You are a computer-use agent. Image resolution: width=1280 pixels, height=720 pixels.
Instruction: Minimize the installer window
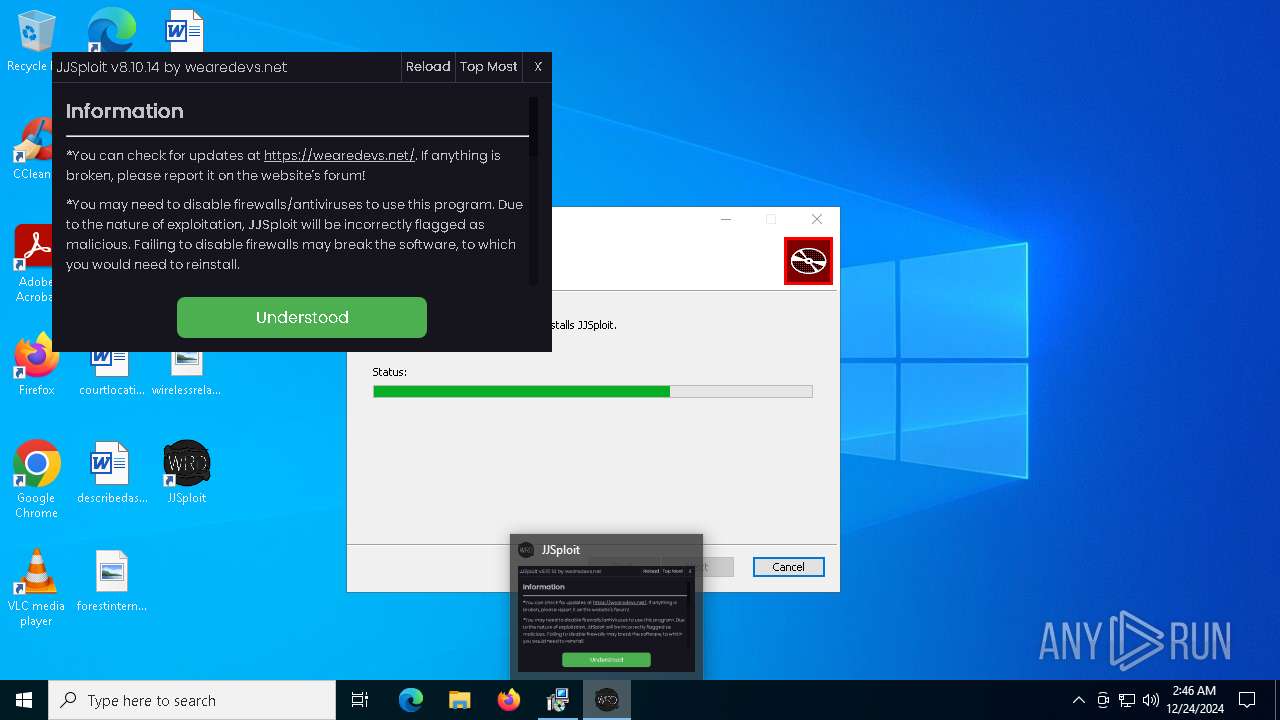(726, 219)
